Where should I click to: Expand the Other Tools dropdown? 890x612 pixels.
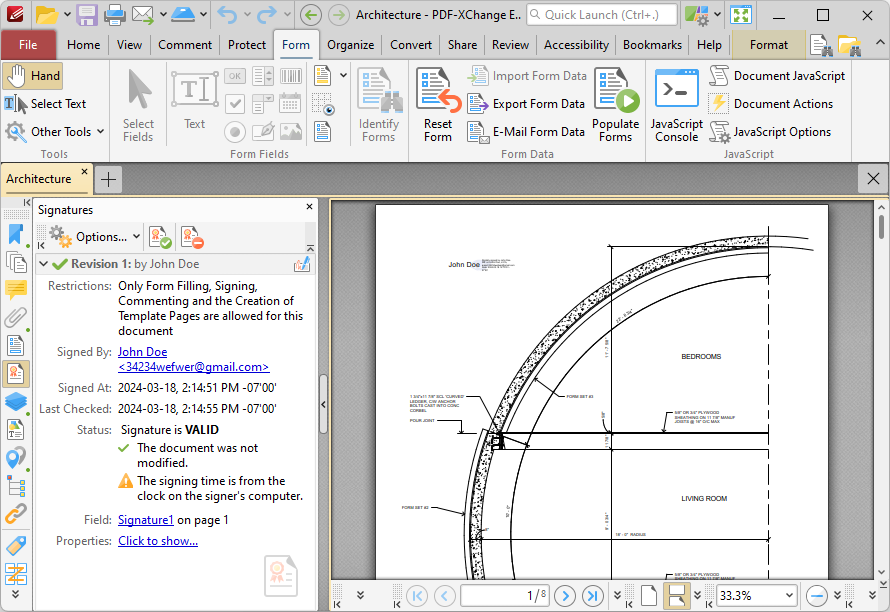coord(55,132)
